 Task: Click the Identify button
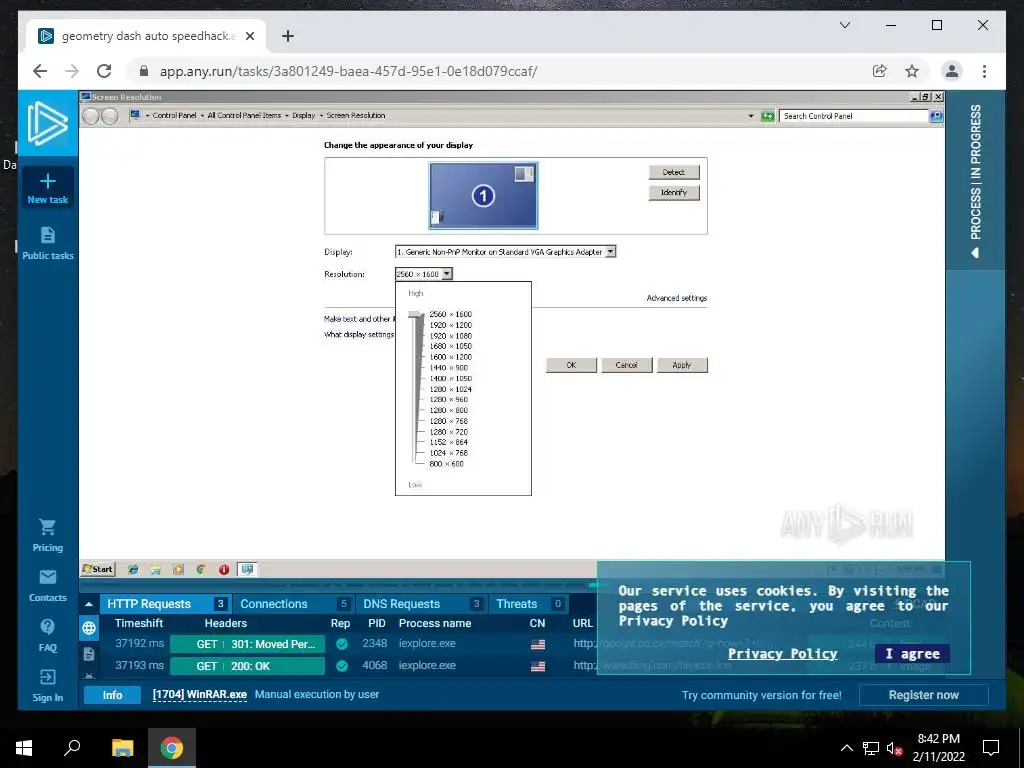pos(674,193)
